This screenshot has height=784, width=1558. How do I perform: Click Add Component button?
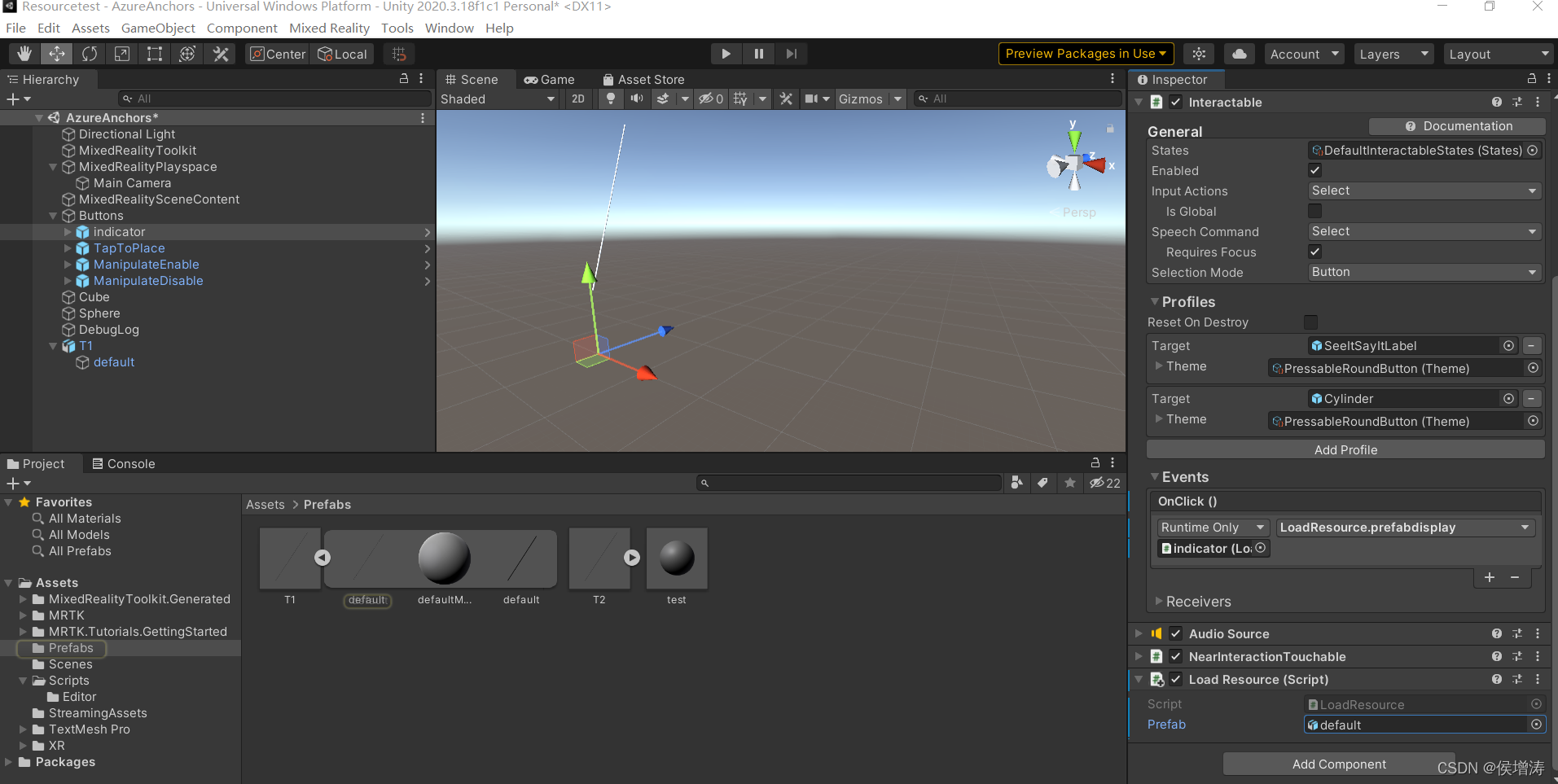pos(1339,764)
